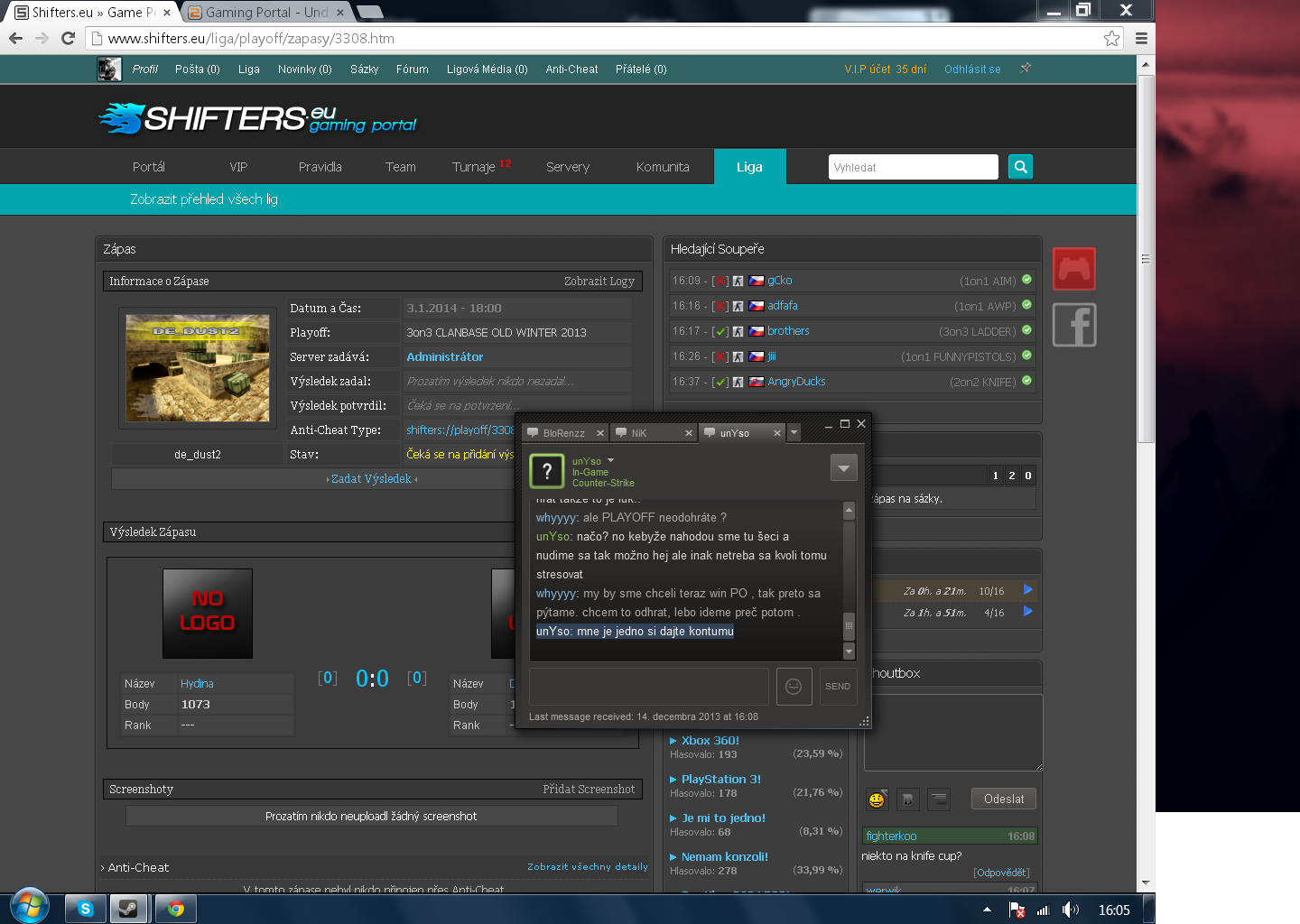Screen dimensions: 1300x924
Task: Click the browser address bar URL
Action: pyautogui.click(x=251, y=39)
